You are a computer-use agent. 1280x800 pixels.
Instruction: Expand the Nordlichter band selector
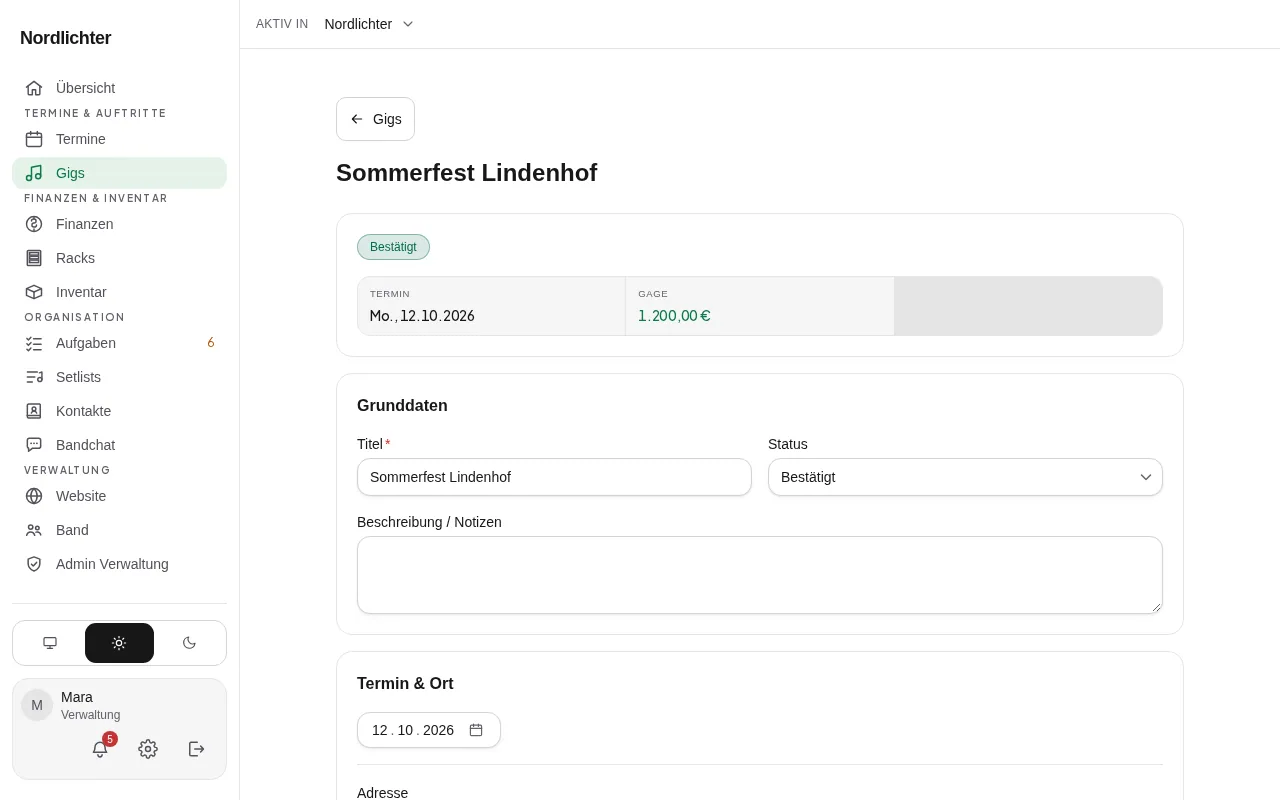coord(369,24)
